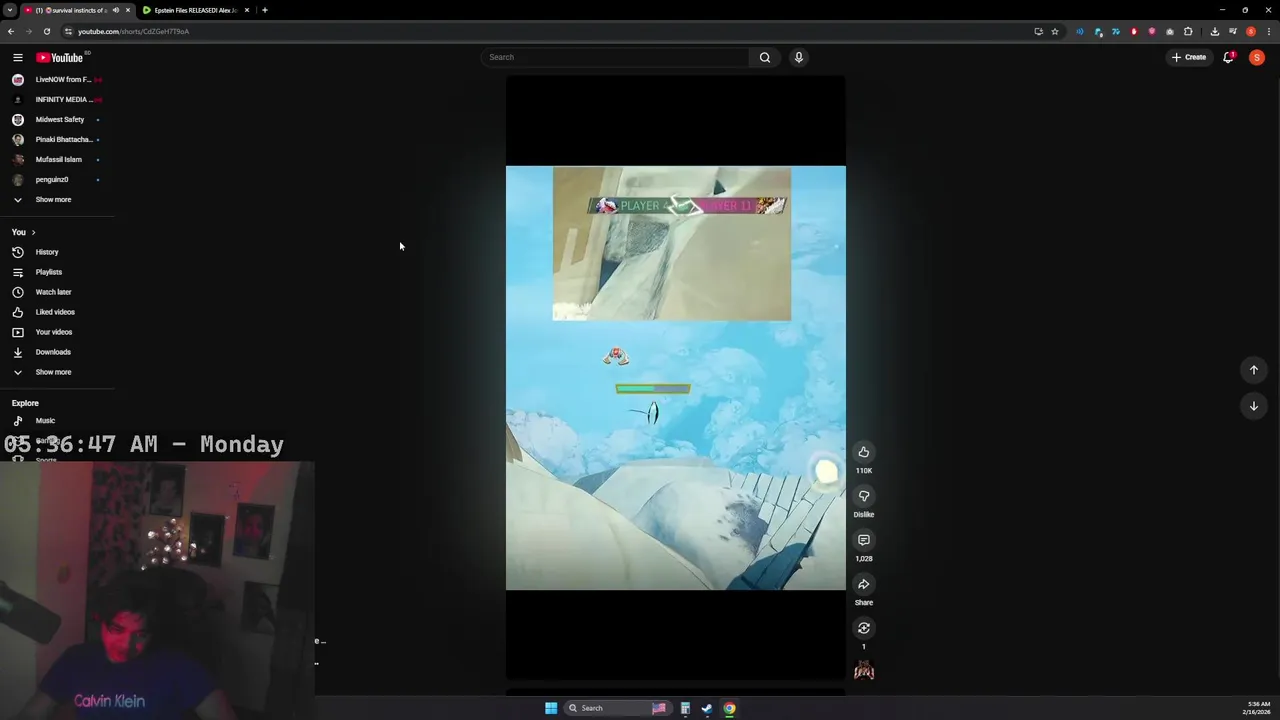Open the taskbar clock and date
This screenshot has height=720, width=1280.
[1257, 708]
